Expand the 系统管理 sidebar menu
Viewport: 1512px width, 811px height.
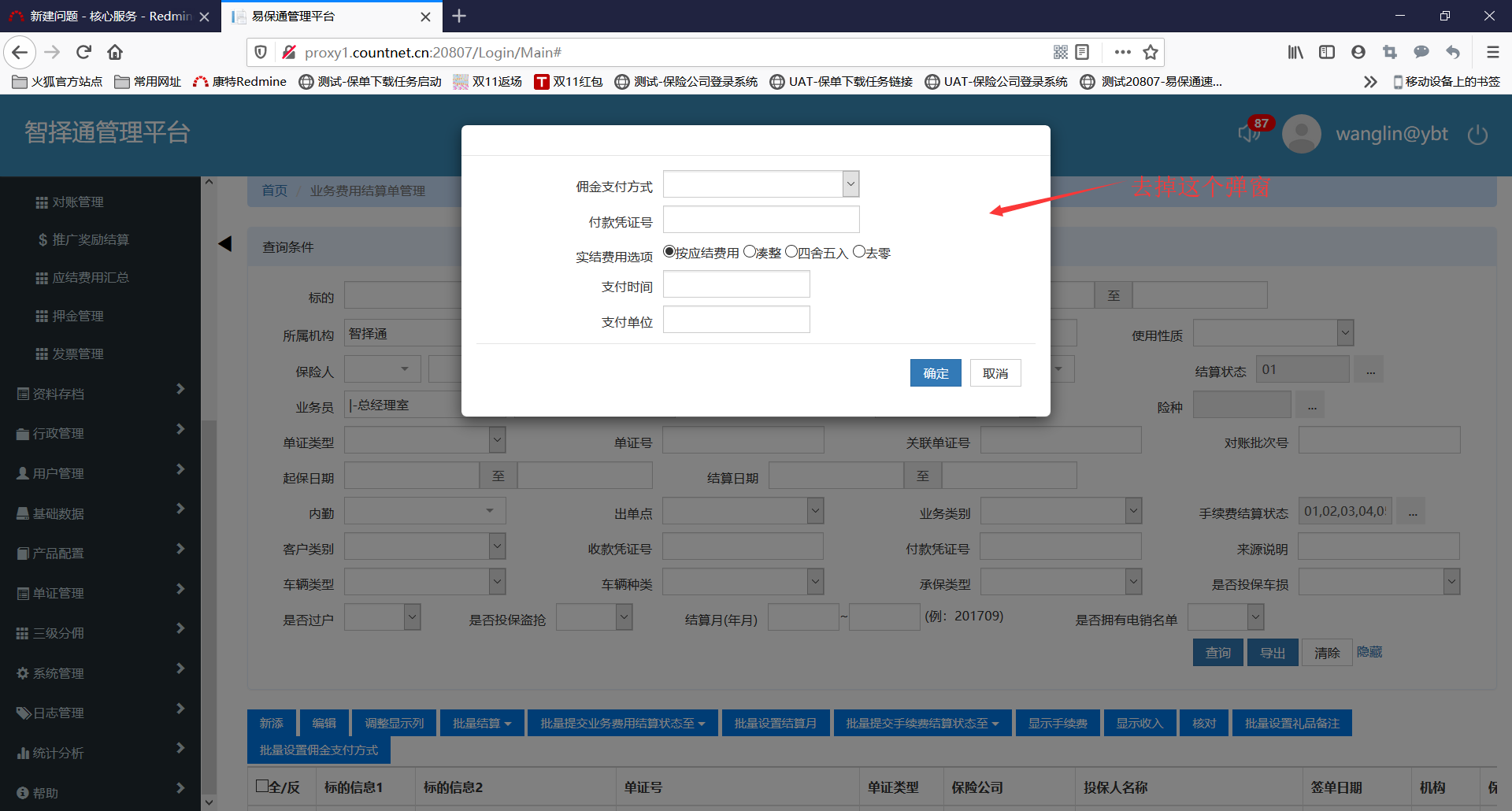coord(101,673)
